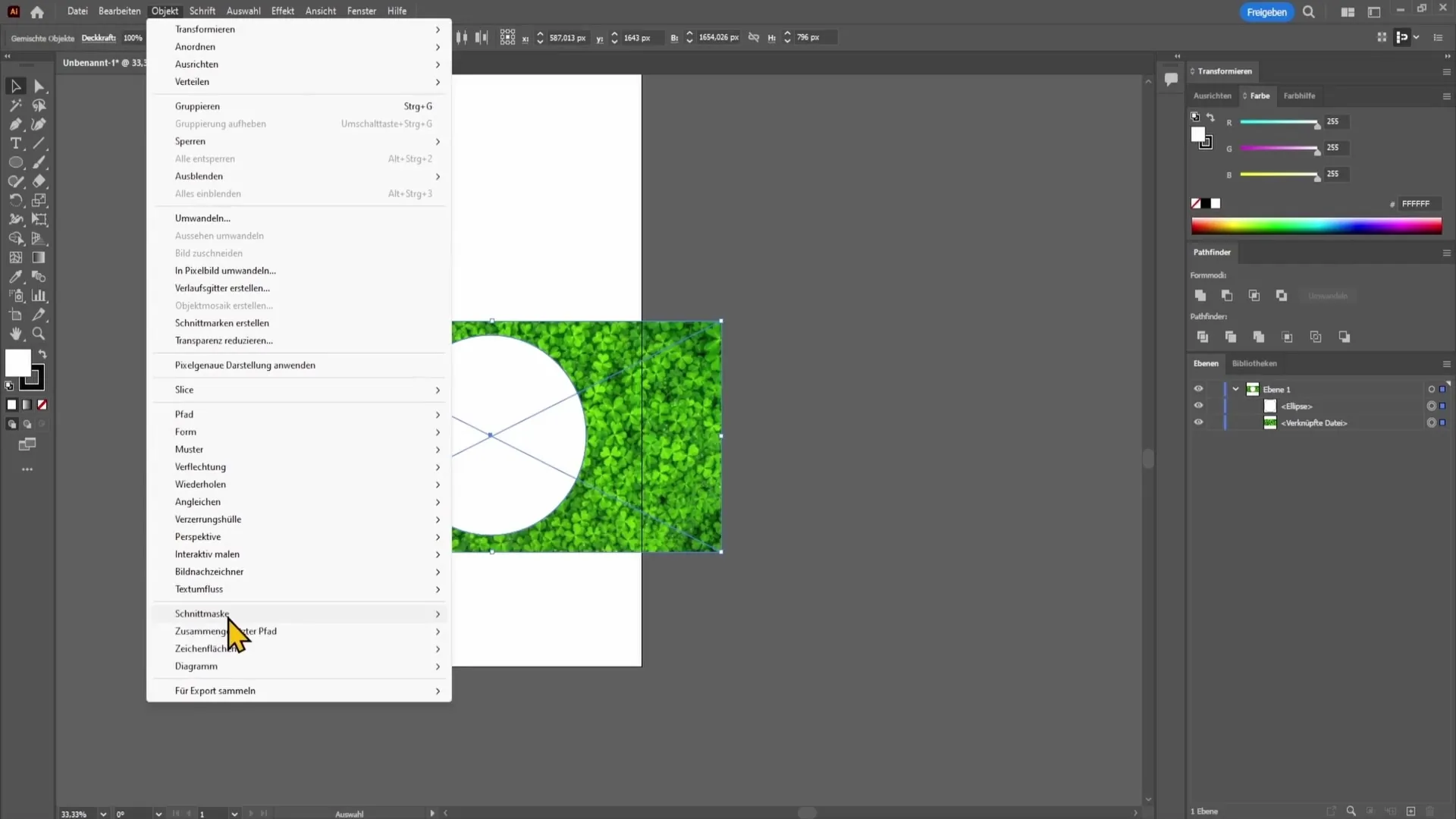Click 'Schnittmarken erstellen' menu command

pos(300,323)
